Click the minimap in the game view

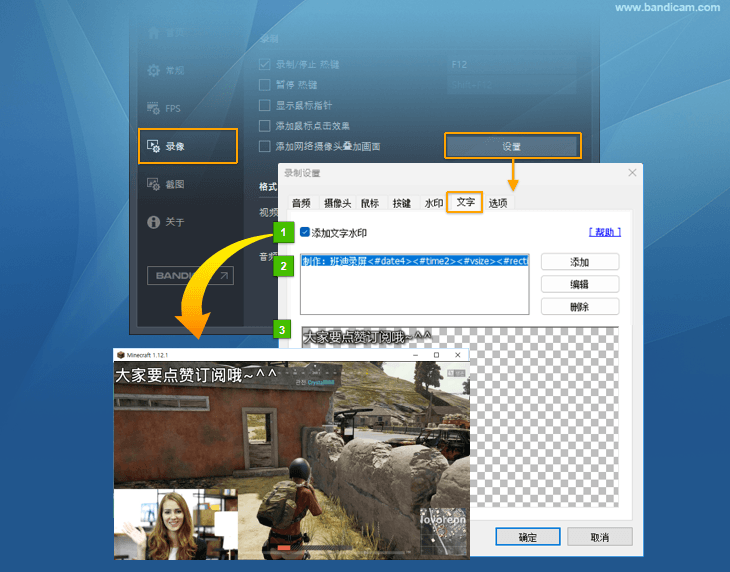pyautogui.click(x=443, y=532)
